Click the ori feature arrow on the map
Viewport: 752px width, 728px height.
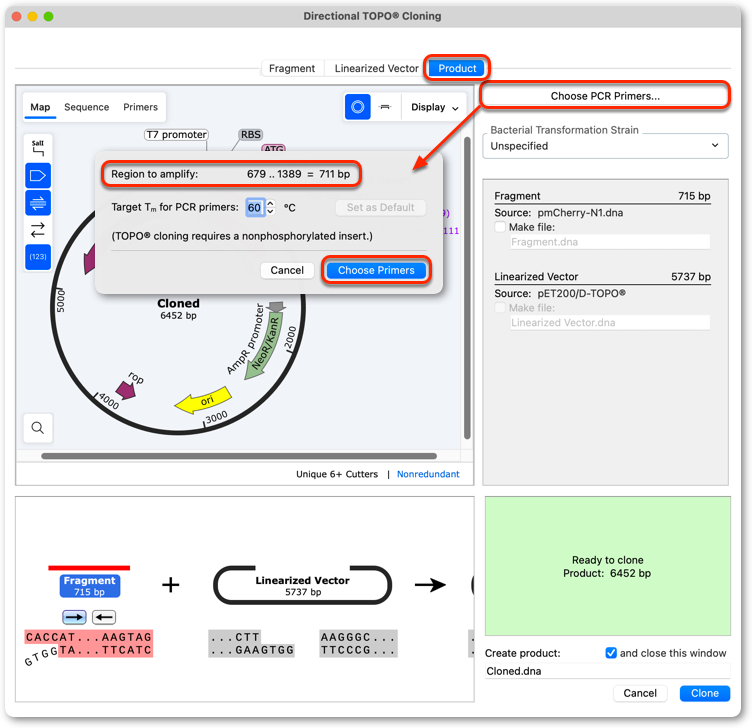pos(203,400)
